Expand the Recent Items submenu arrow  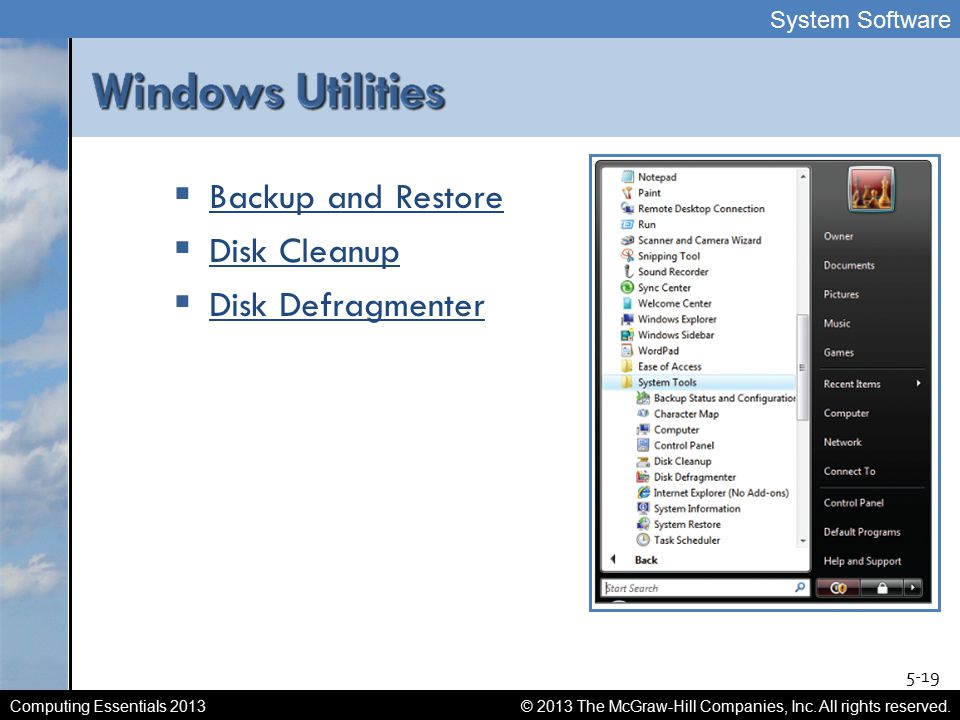click(918, 383)
